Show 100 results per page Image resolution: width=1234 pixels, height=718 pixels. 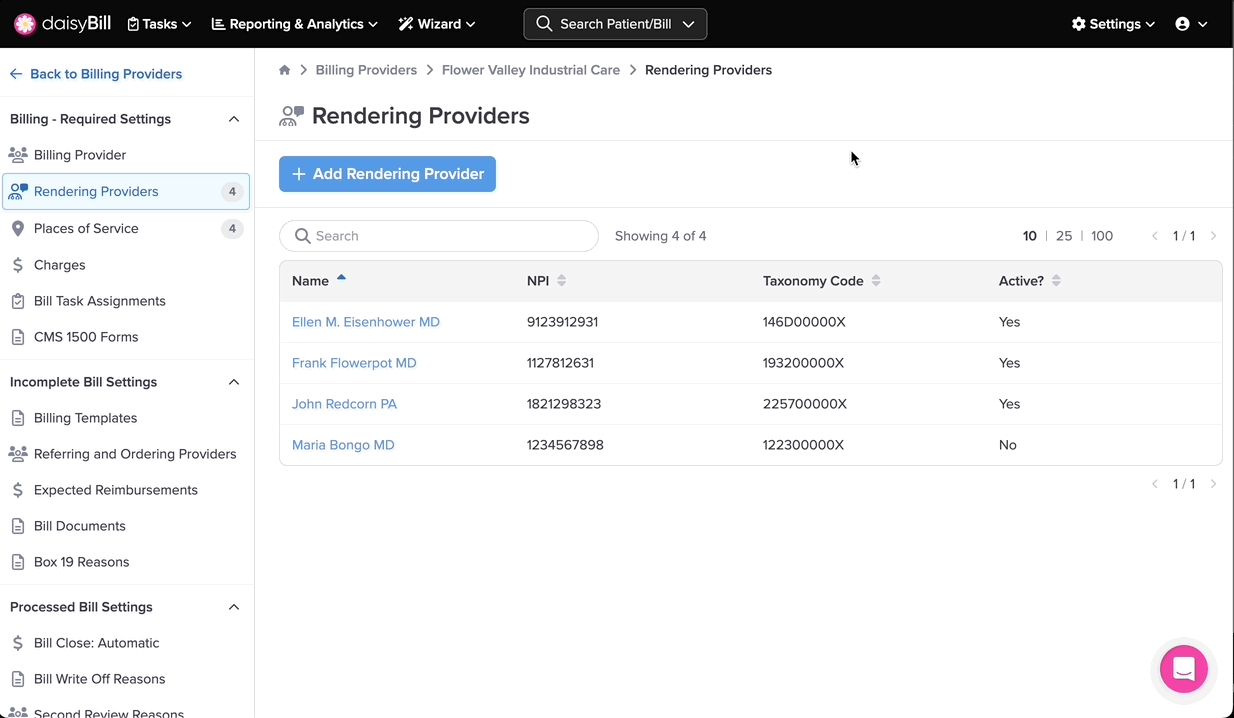pos(1102,236)
